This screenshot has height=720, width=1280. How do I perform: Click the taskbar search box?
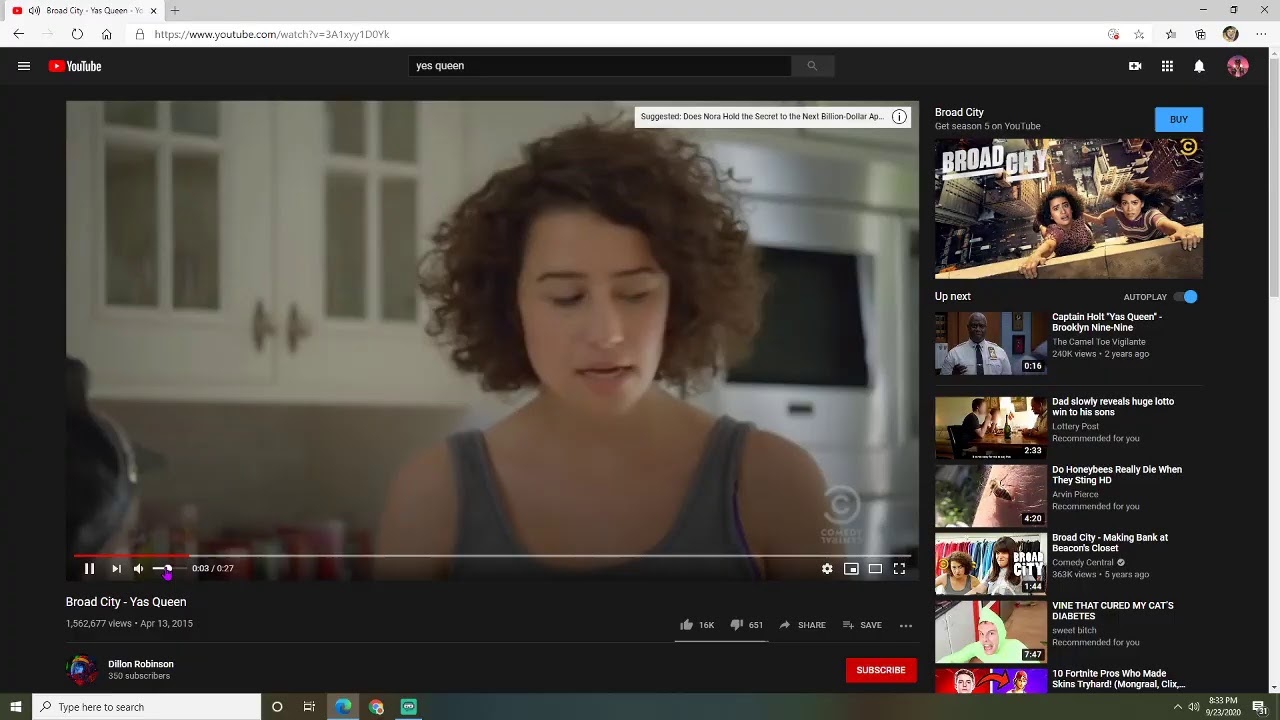(147, 707)
